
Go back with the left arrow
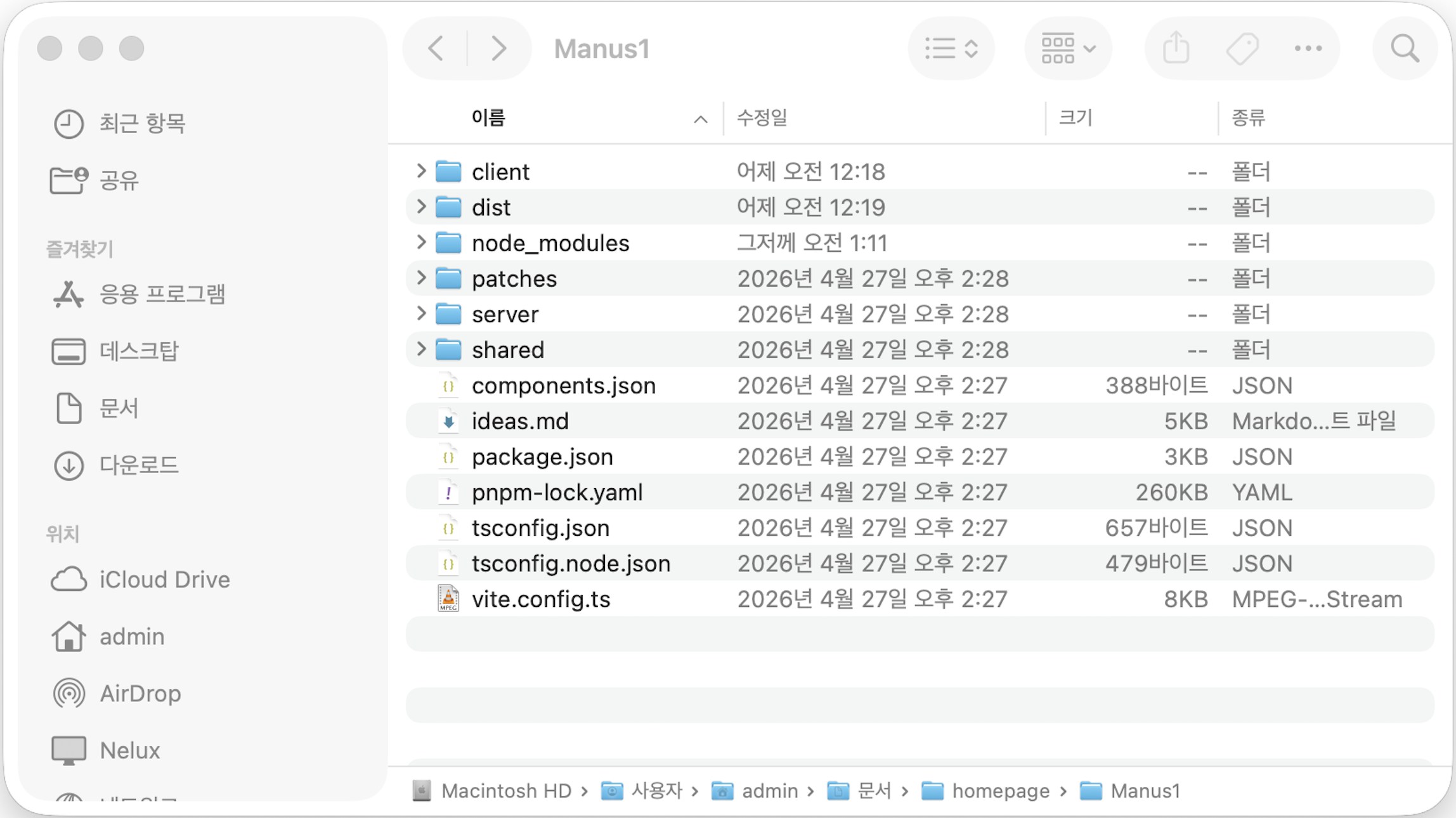tap(436, 48)
